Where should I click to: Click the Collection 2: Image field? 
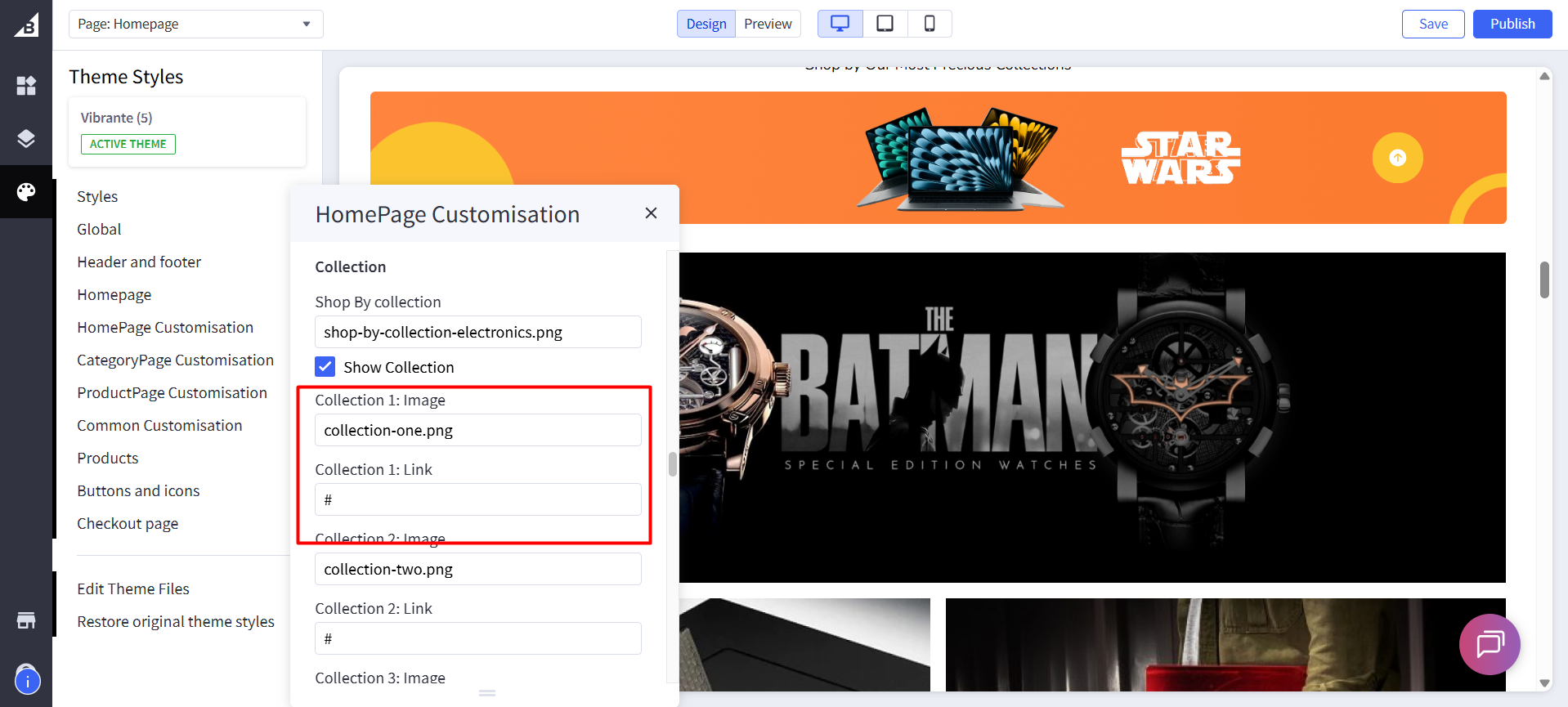478,569
